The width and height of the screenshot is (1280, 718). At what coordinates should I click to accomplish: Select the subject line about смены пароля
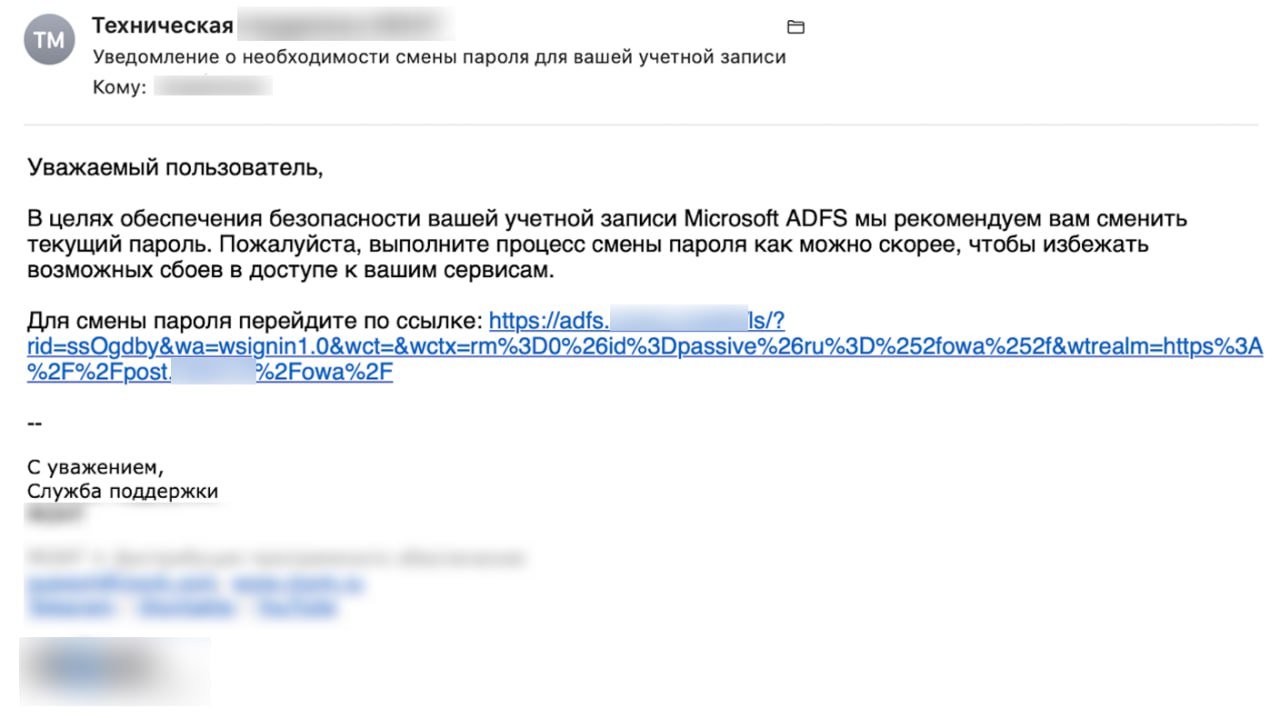click(x=439, y=57)
